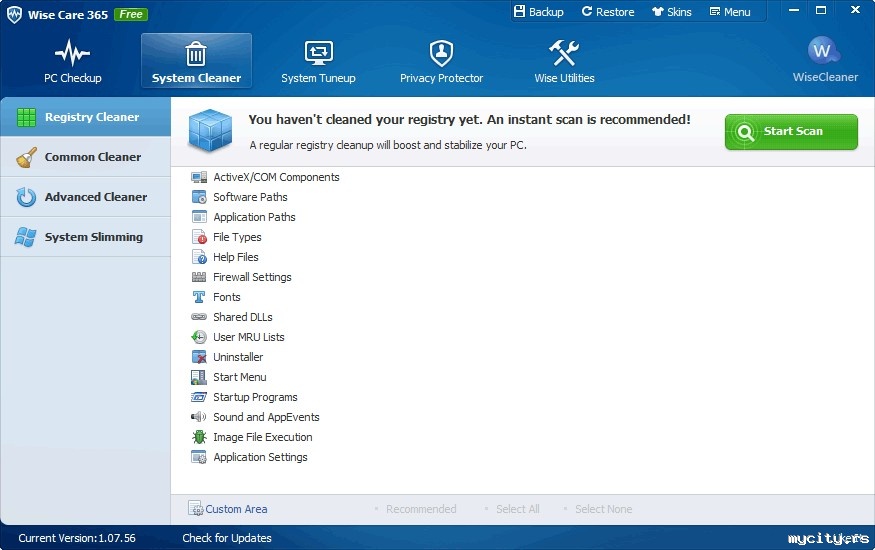Switch to Common Cleaner tab

85,157
